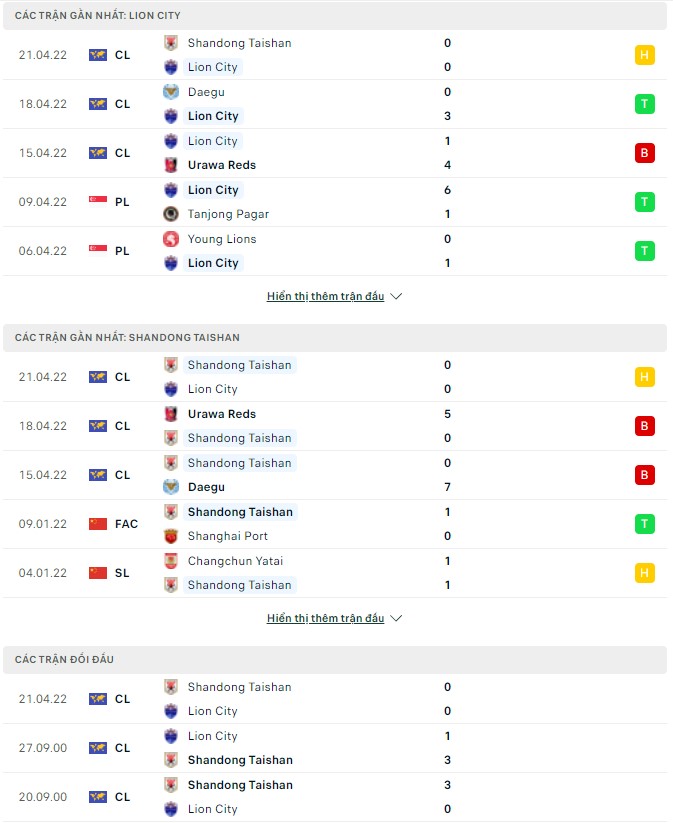Click Singapore flag icon on 09.04.22 match
673x823 pixels.
(x=98, y=202)
